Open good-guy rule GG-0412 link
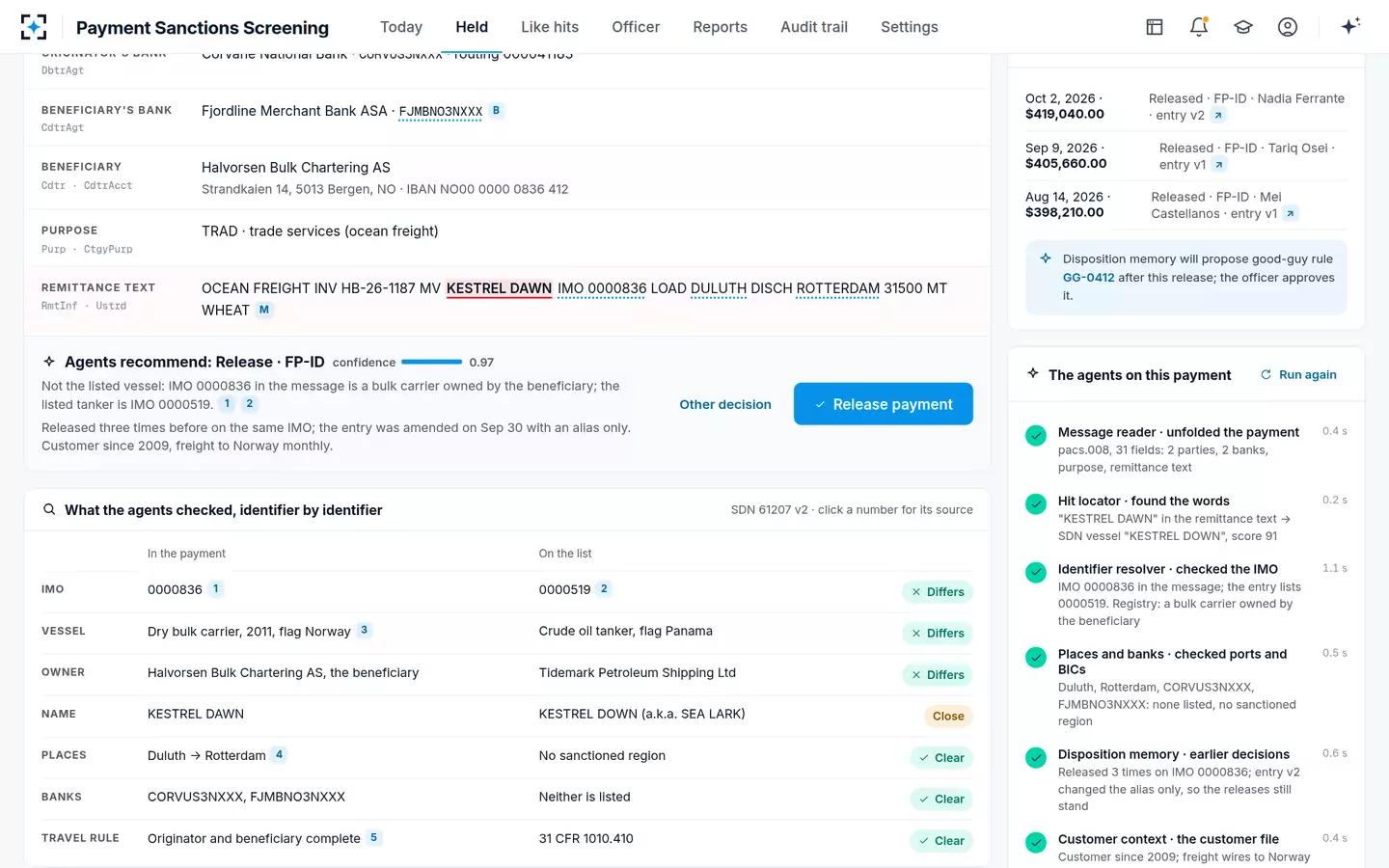 1088,277
